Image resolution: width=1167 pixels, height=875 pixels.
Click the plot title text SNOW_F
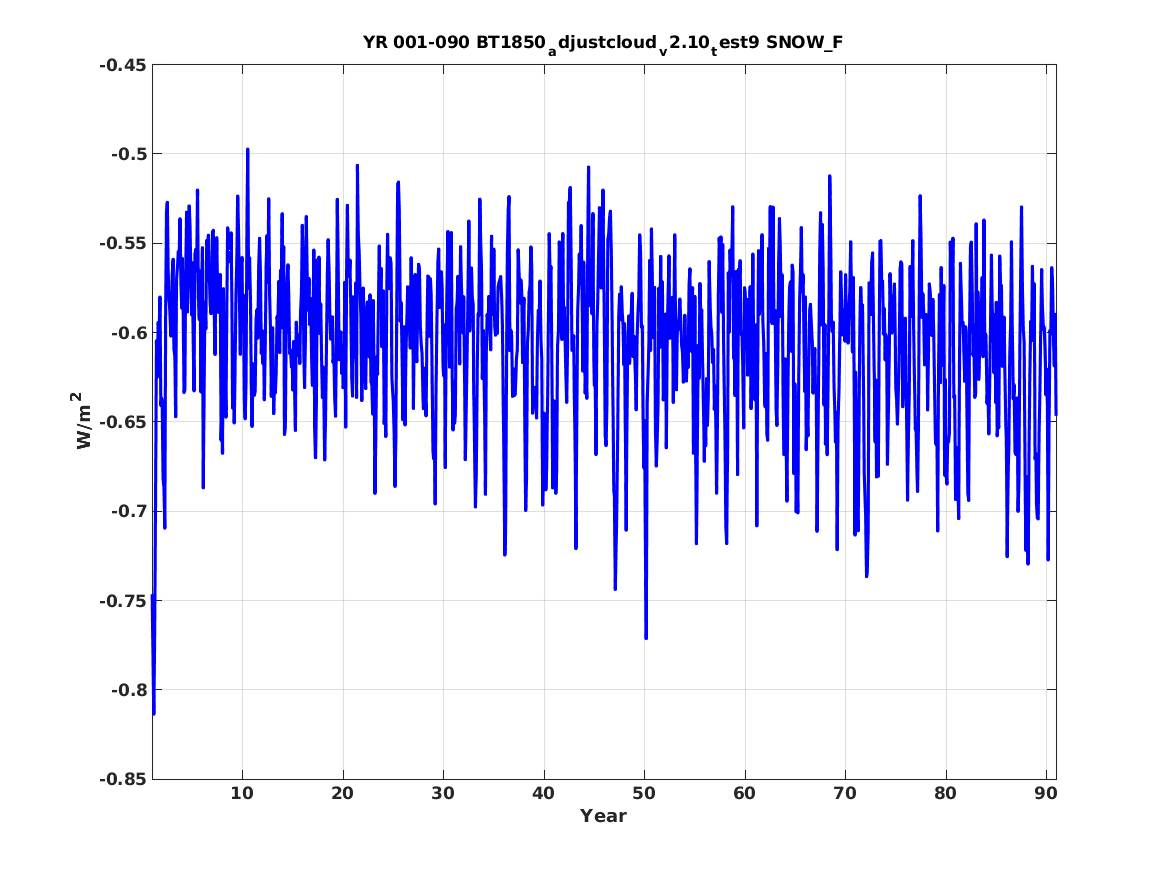[x=805, y=42]
